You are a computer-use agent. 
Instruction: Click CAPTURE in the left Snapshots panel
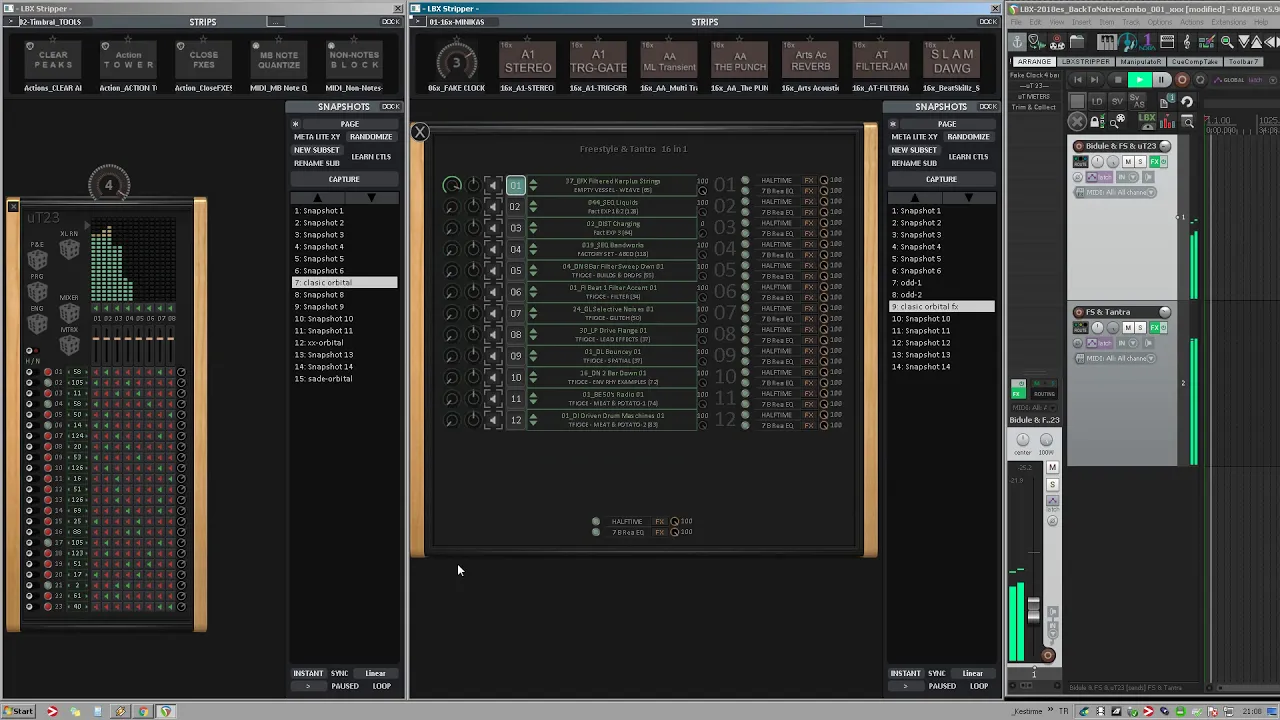344,180
